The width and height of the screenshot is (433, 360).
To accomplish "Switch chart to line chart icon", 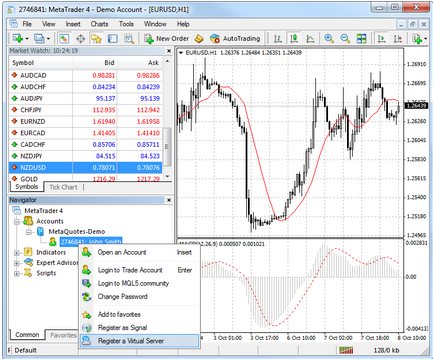I will tap(310, 39).
